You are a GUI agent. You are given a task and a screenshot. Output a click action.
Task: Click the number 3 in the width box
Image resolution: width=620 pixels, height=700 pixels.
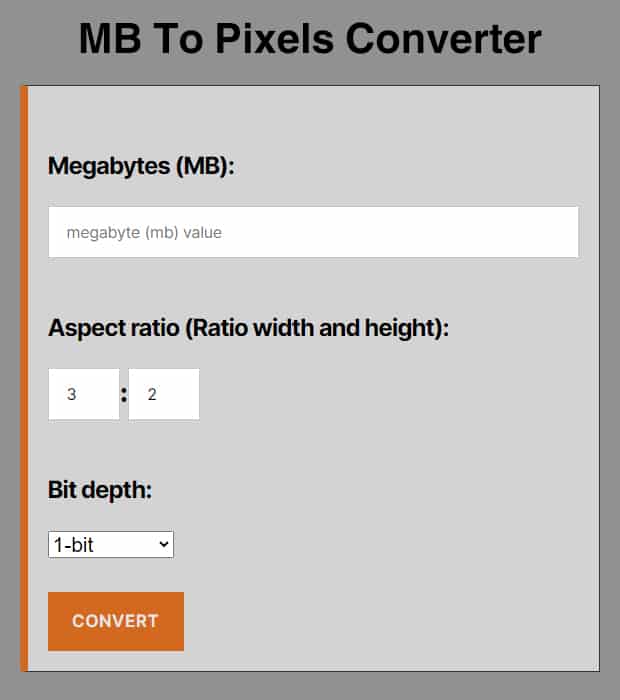72,394
